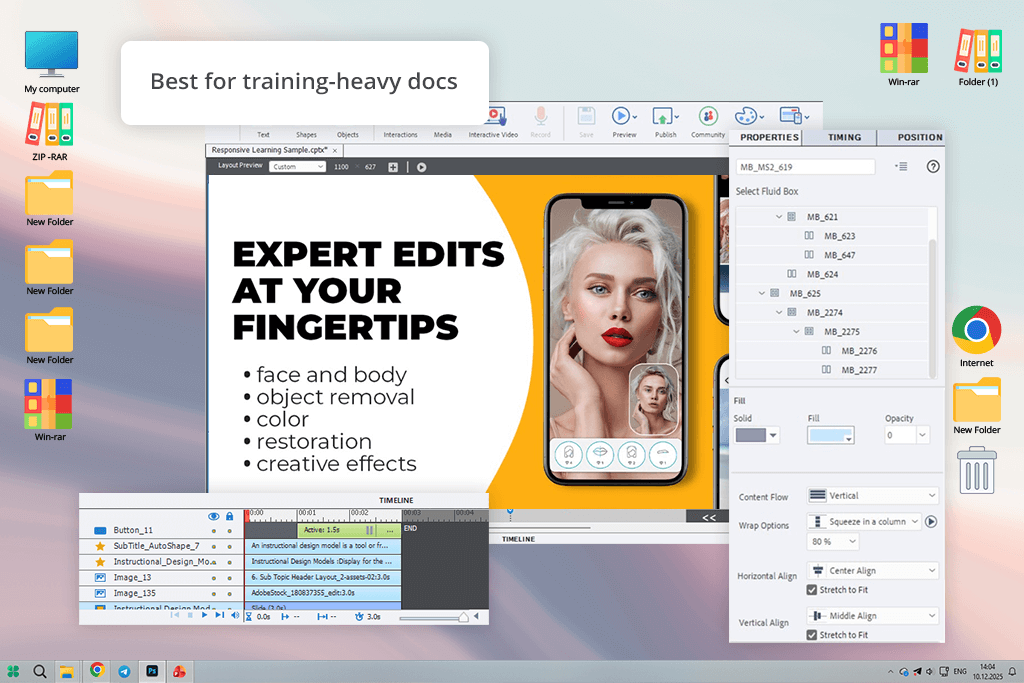Screen dimensions: 1024x683
Task: Toggle the timeline audio speaker icon
Action: click(x=235, y=615)
